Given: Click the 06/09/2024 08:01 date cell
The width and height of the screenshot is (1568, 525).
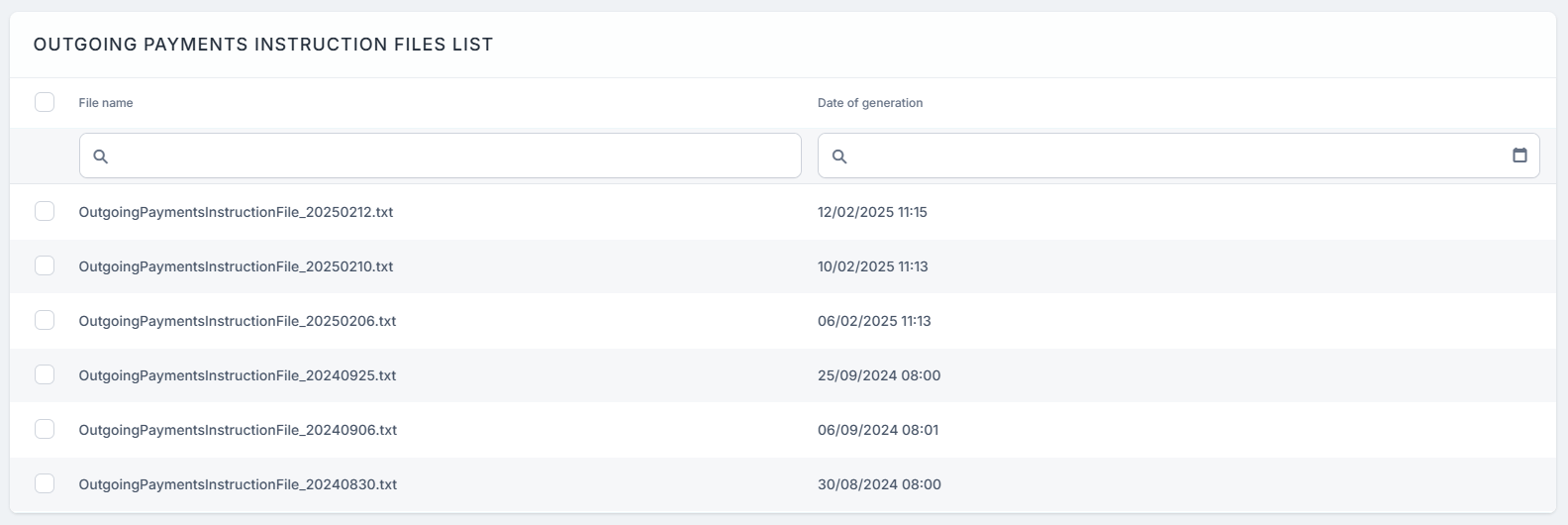Looking at the screenshot, I should tap(878, 430).
